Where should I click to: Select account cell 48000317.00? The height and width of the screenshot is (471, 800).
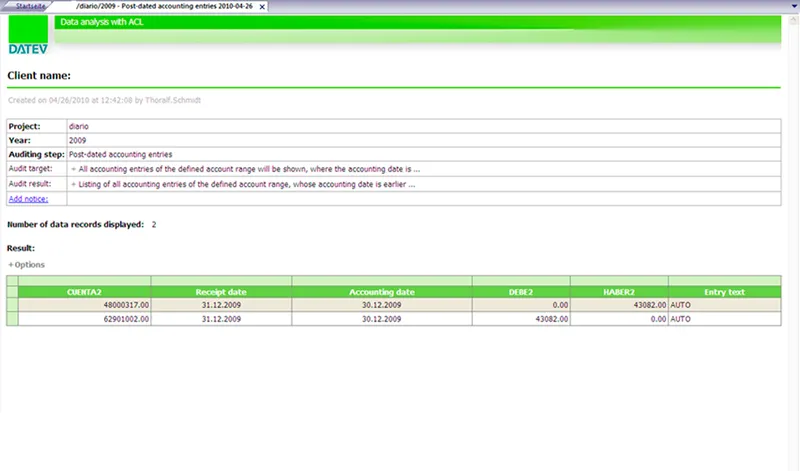tap(84, 305)
